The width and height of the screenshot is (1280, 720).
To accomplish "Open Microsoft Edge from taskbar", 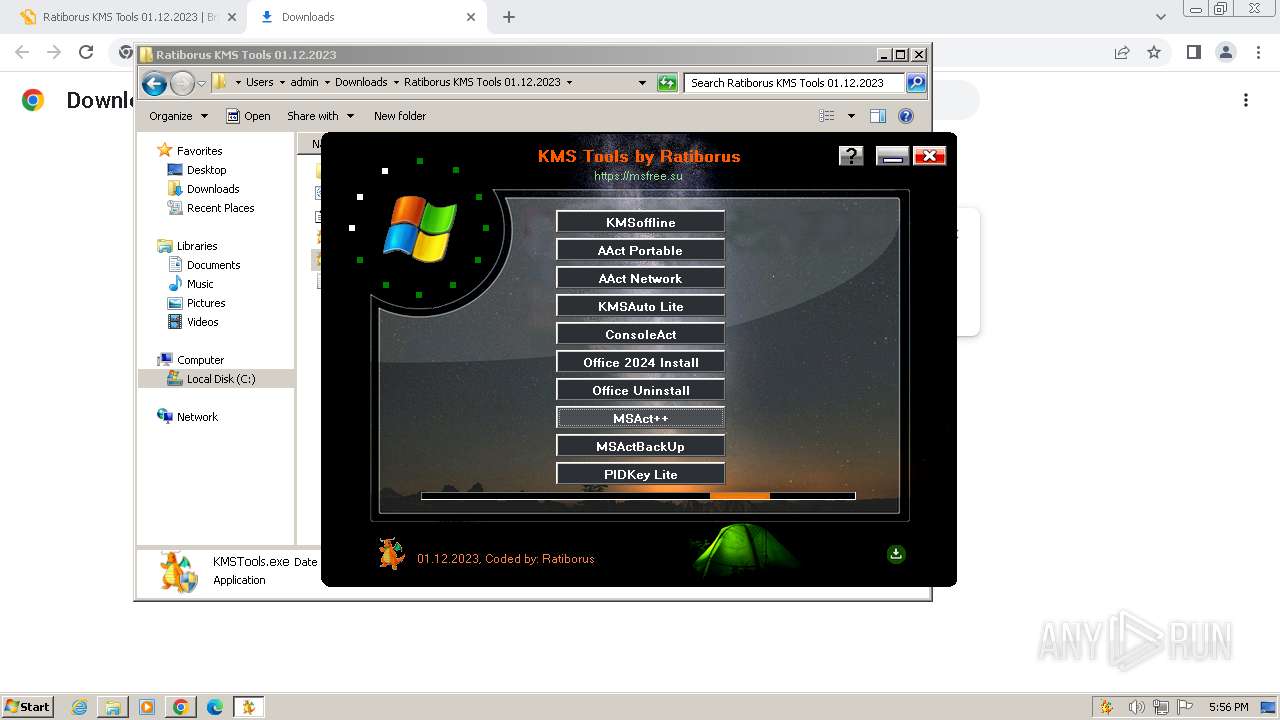I will click(214, 707).
